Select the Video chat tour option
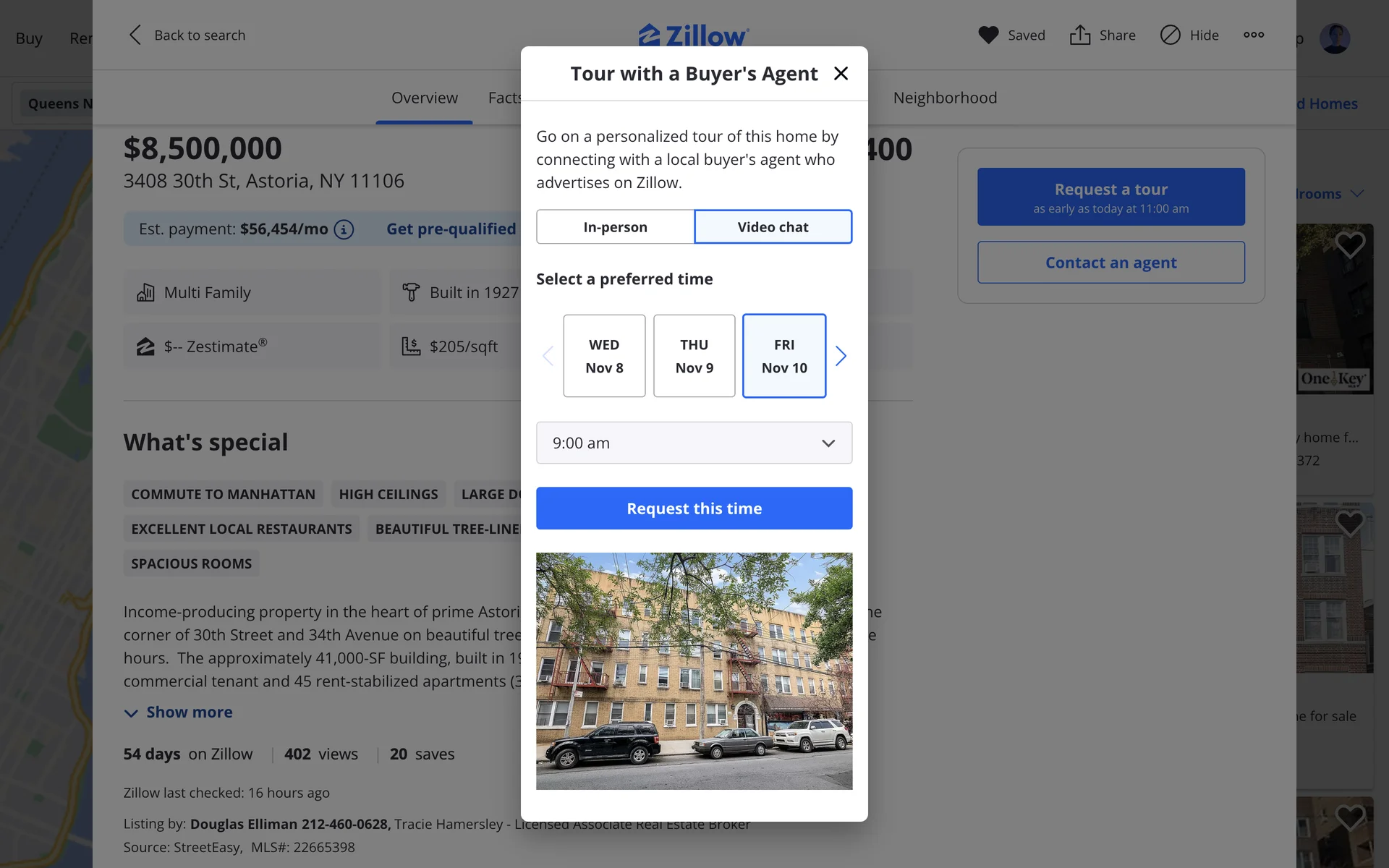This screenshot has height=868, width=1389. (x=773, y=227)
